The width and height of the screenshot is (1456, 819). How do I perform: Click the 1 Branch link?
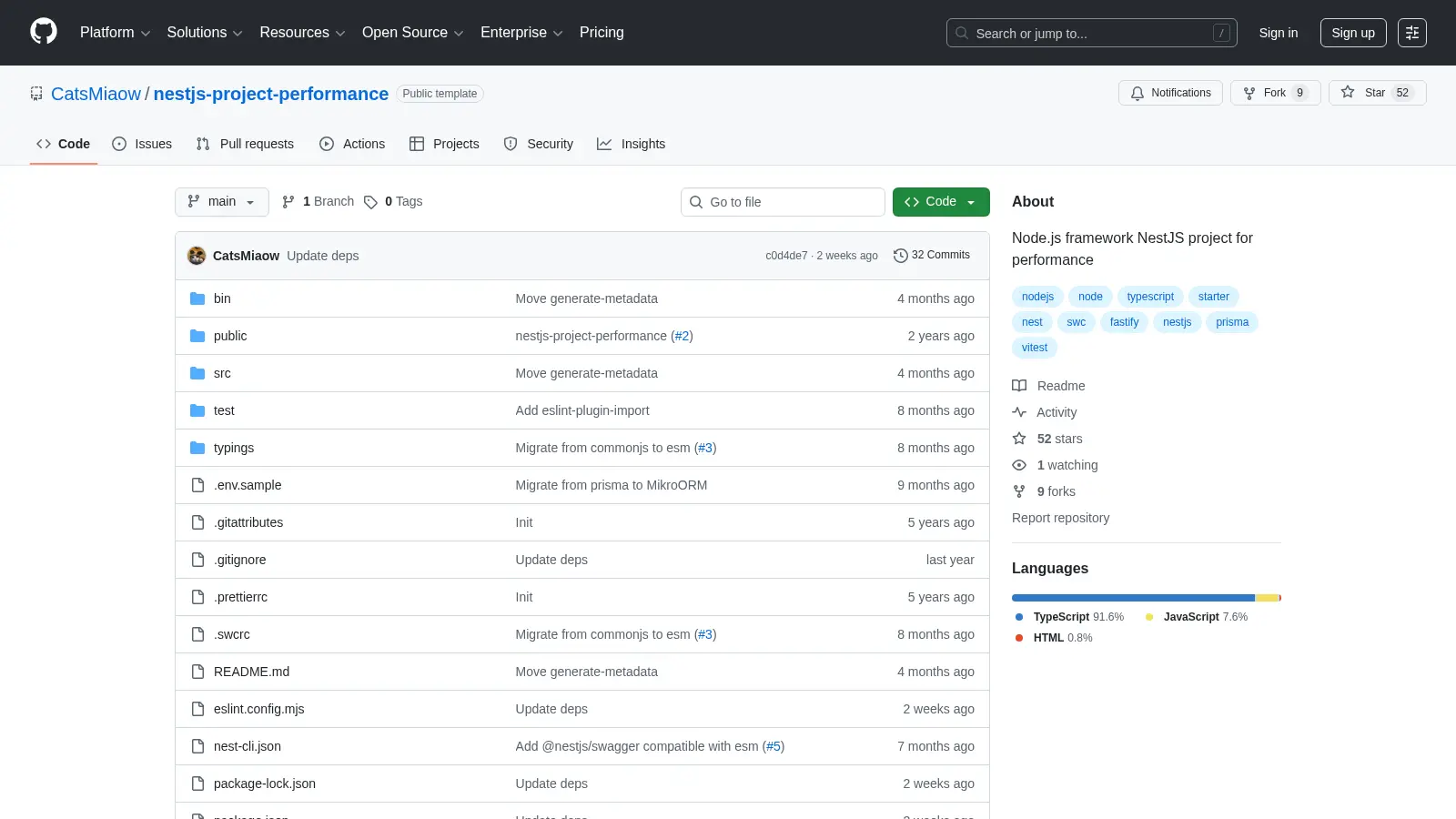[318, 202]
